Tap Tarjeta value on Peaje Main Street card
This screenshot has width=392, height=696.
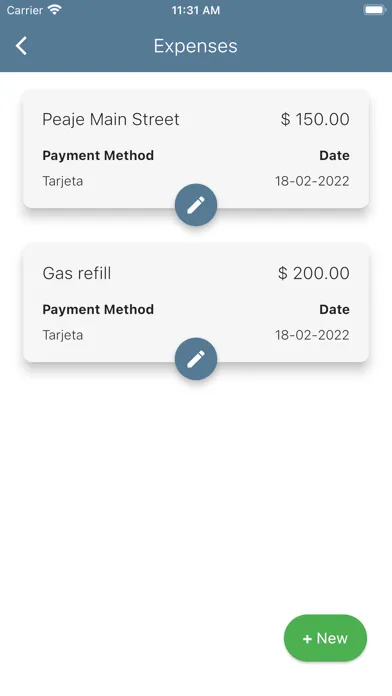point(63,182)
